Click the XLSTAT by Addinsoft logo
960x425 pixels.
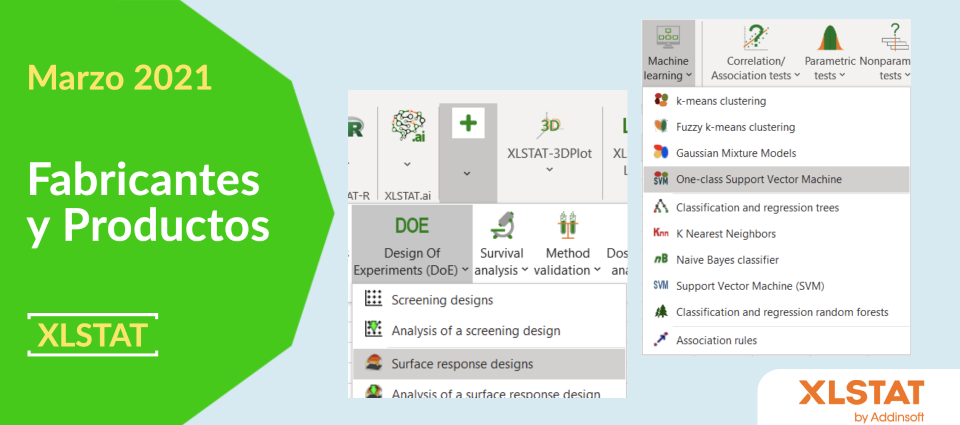click(861, 401)
